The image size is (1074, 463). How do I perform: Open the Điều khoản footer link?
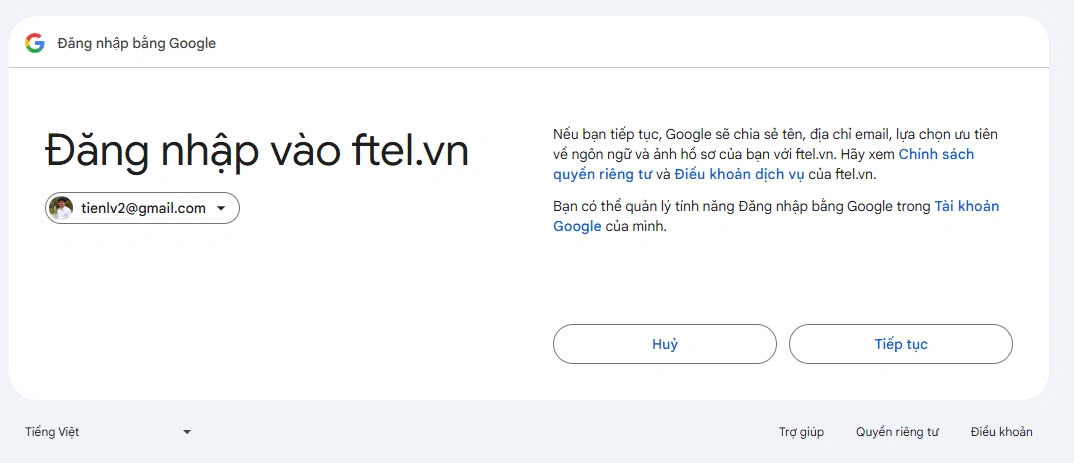(x=1001, y=432)
